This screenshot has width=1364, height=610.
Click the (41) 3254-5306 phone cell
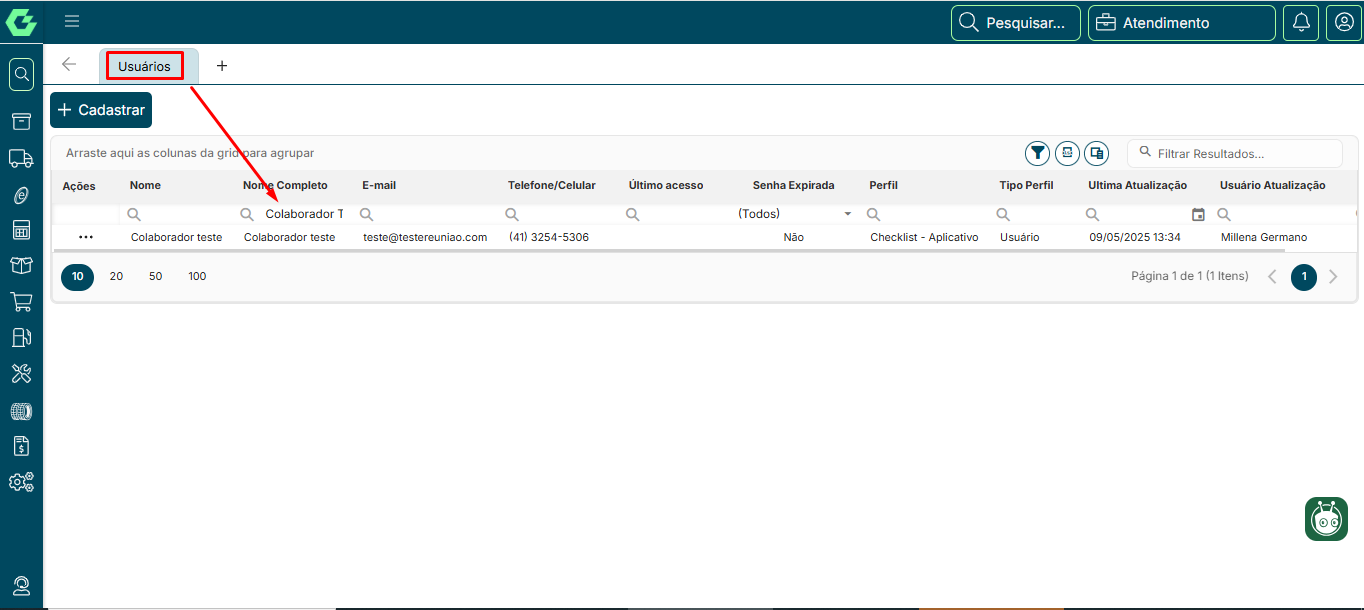[x=549, y=237]
